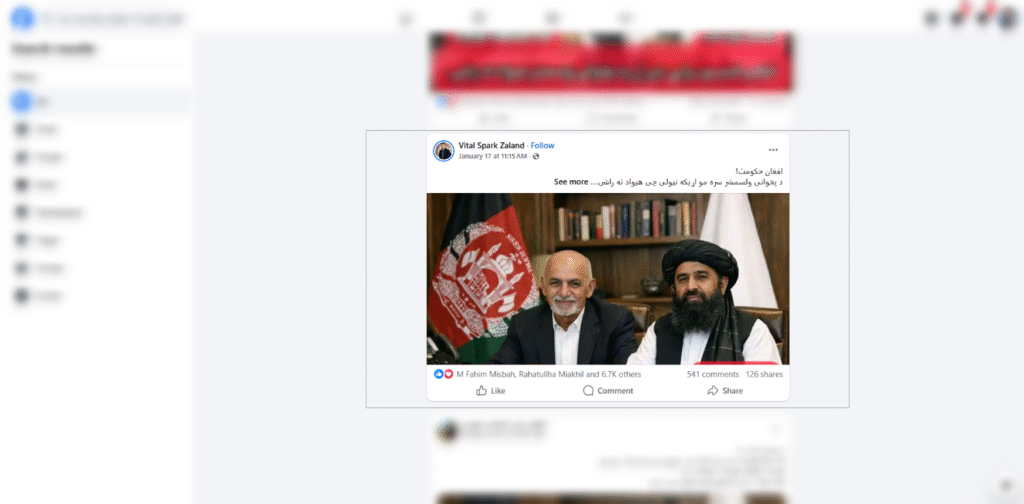The width and height of the screenshot is (1024, 504).
Task: Click the blue thumbs-up reaction icon
Action: [x=438, y=374]
